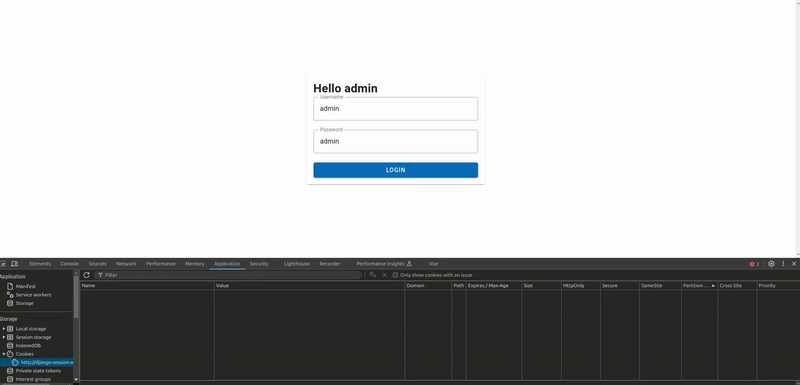Select Private state tokens tree item
Viewport: 800px width, 385px height.
[x=38, y=371]
